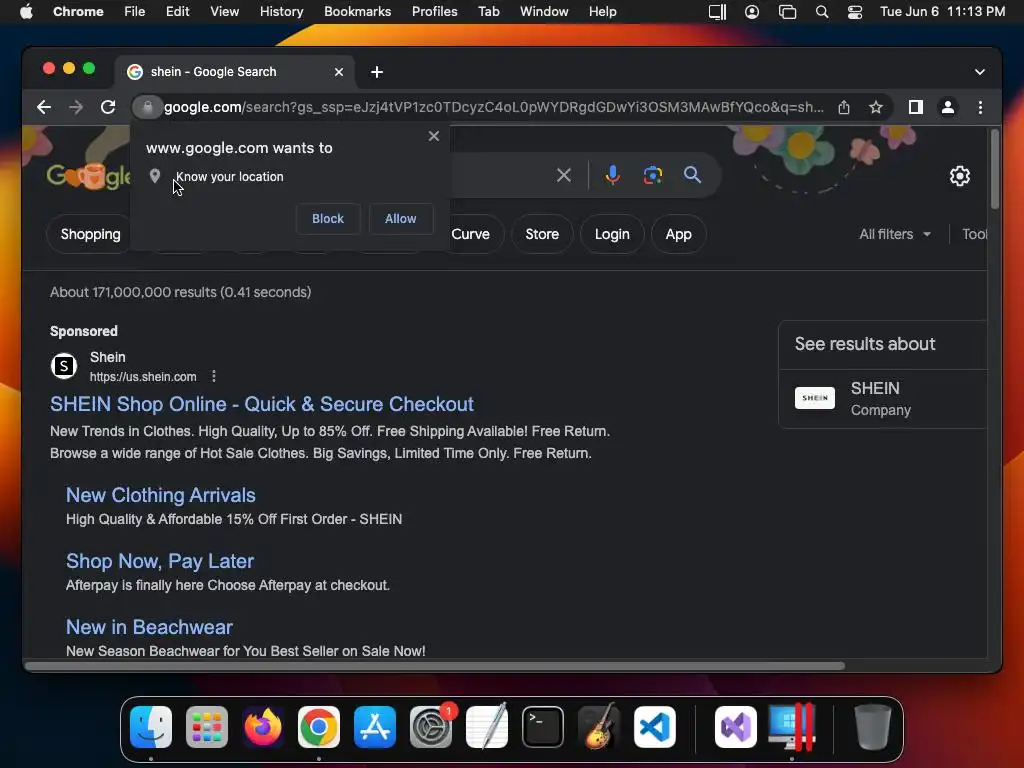Launch GarageBand from the Dock
The height and width of the screenshot is (768, 1024).
(599, 727)
